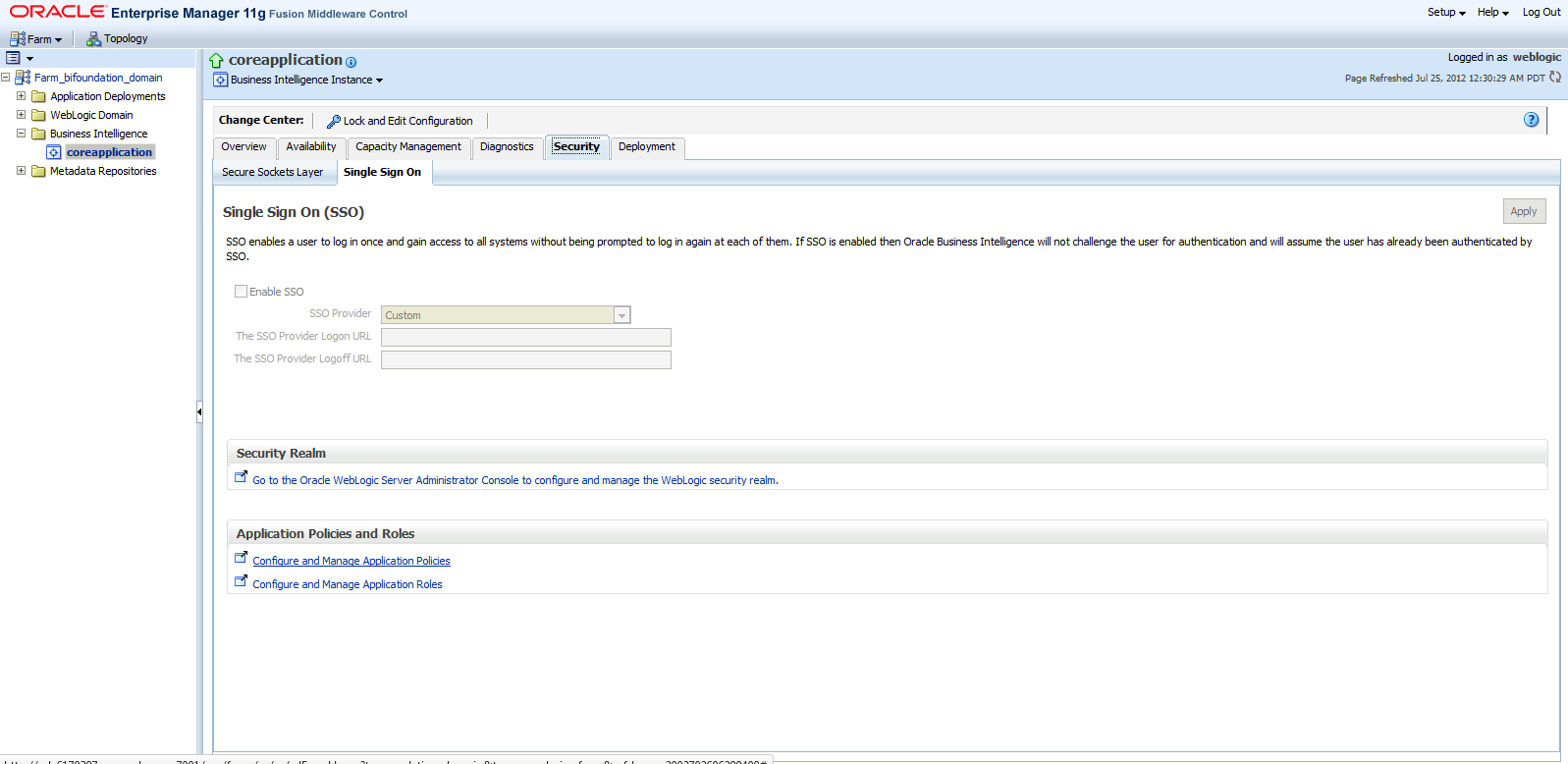Open the blue help question mark icon
This screenshot has width=1568, height=764.
click(1531, 120)
